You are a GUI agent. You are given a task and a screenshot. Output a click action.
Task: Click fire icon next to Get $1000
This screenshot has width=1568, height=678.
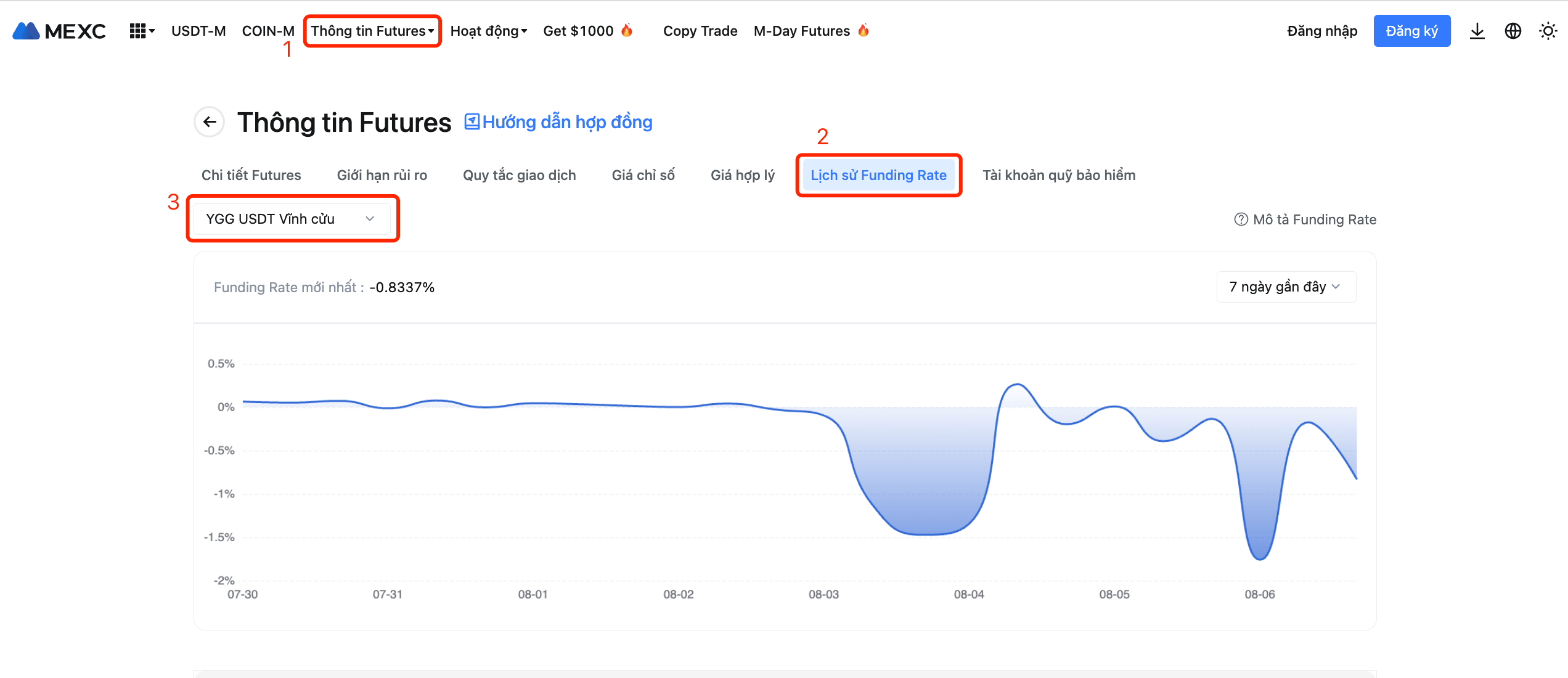click(627, 30)
